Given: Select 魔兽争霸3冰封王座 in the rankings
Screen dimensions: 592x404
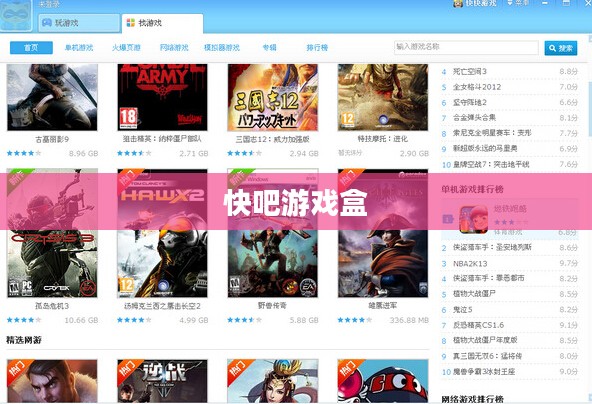Looking at the screenshot, I should click(484, 372).
